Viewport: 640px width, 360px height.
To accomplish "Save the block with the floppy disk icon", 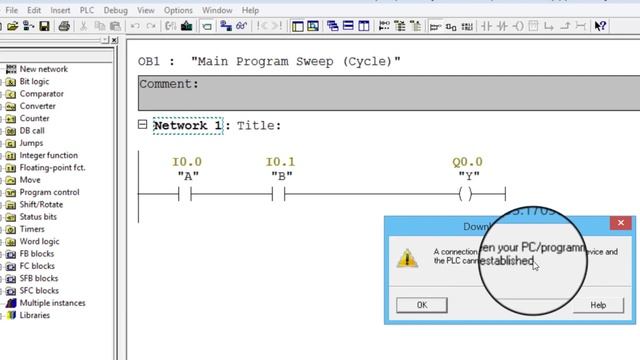I will click(44, 27).
